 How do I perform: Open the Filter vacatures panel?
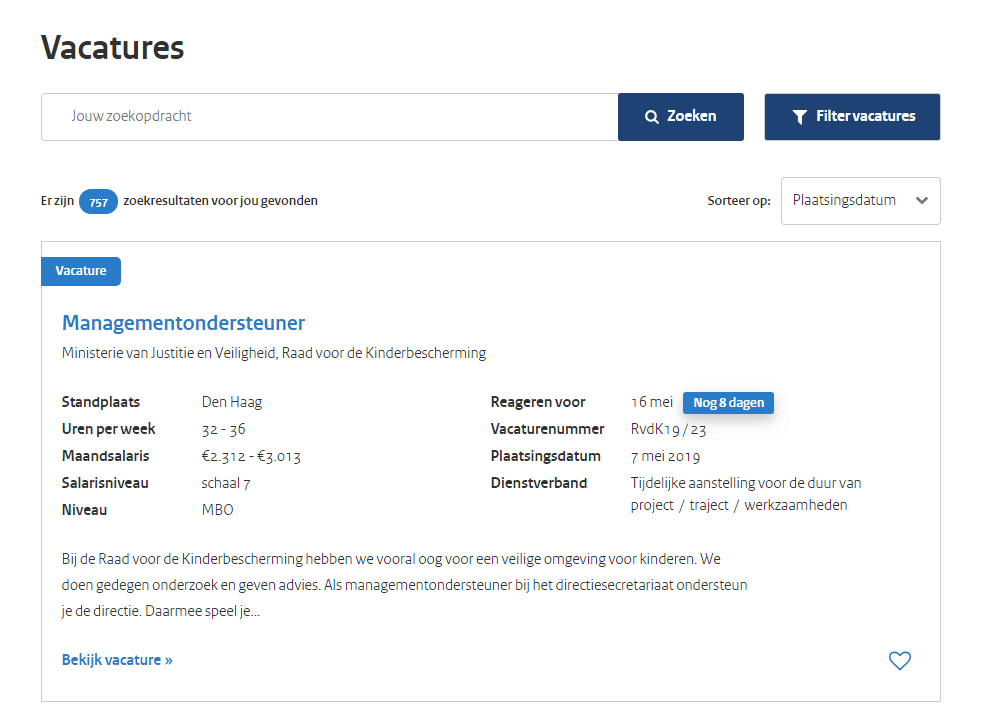852,117
